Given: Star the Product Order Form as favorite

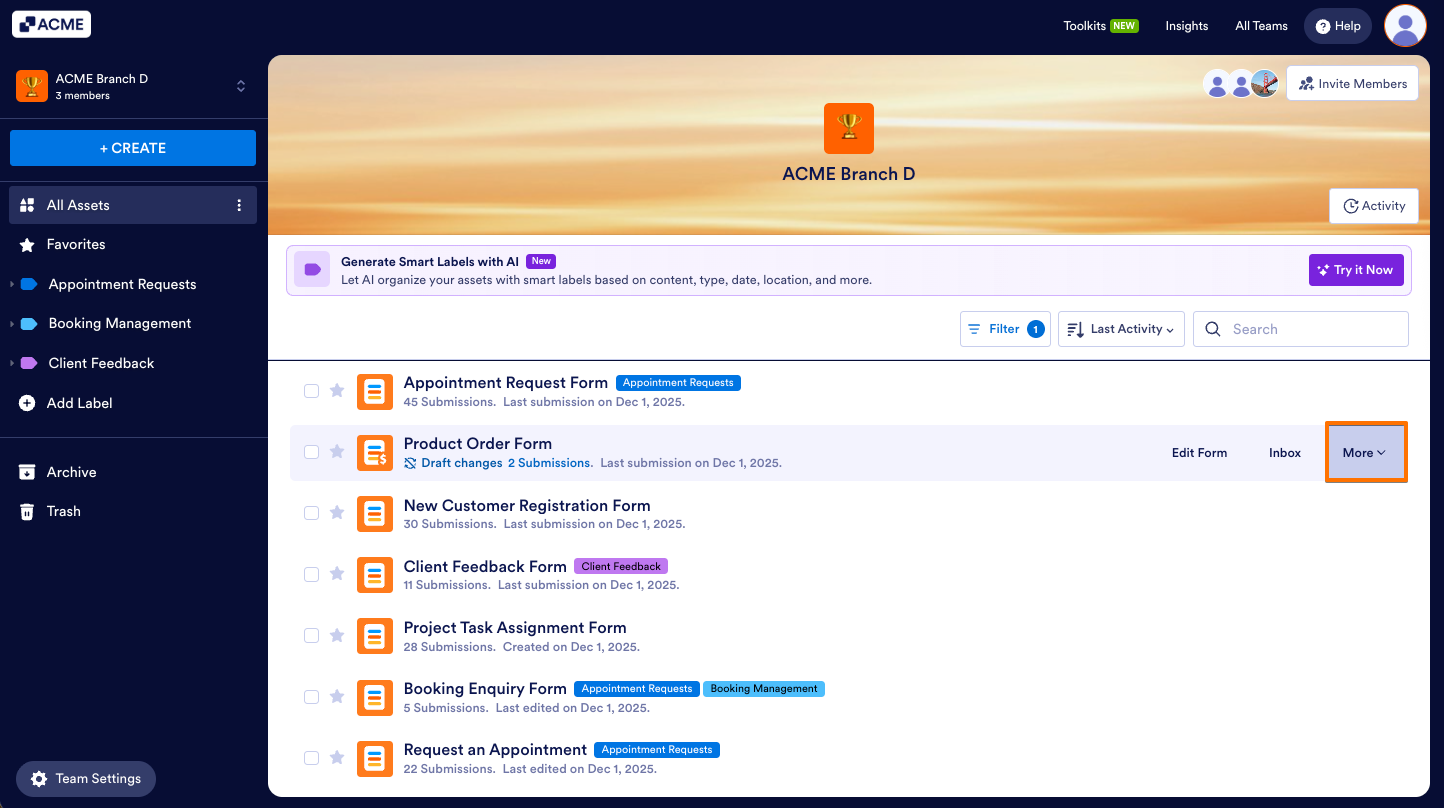Looking at the screenshot, I should click(x=337, y=452).
